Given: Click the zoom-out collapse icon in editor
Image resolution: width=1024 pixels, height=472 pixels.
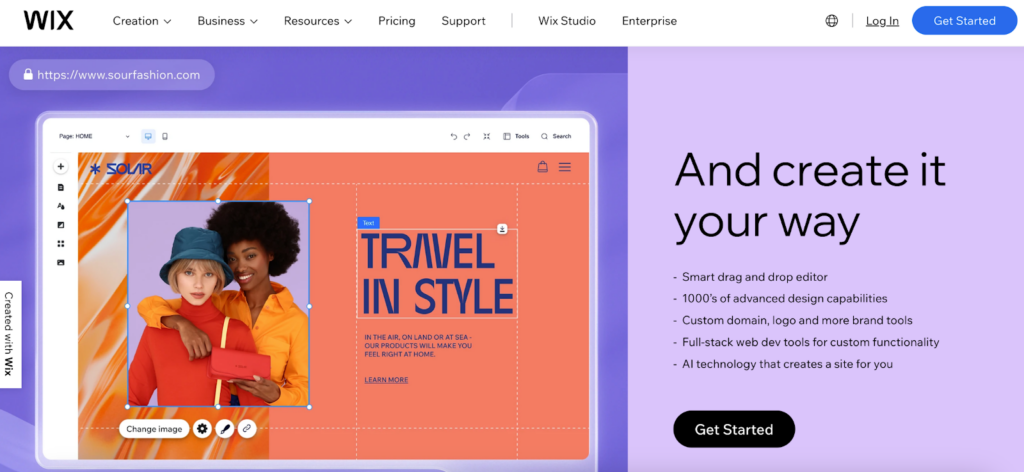Looking at the screenshot, I should [487, 136].
